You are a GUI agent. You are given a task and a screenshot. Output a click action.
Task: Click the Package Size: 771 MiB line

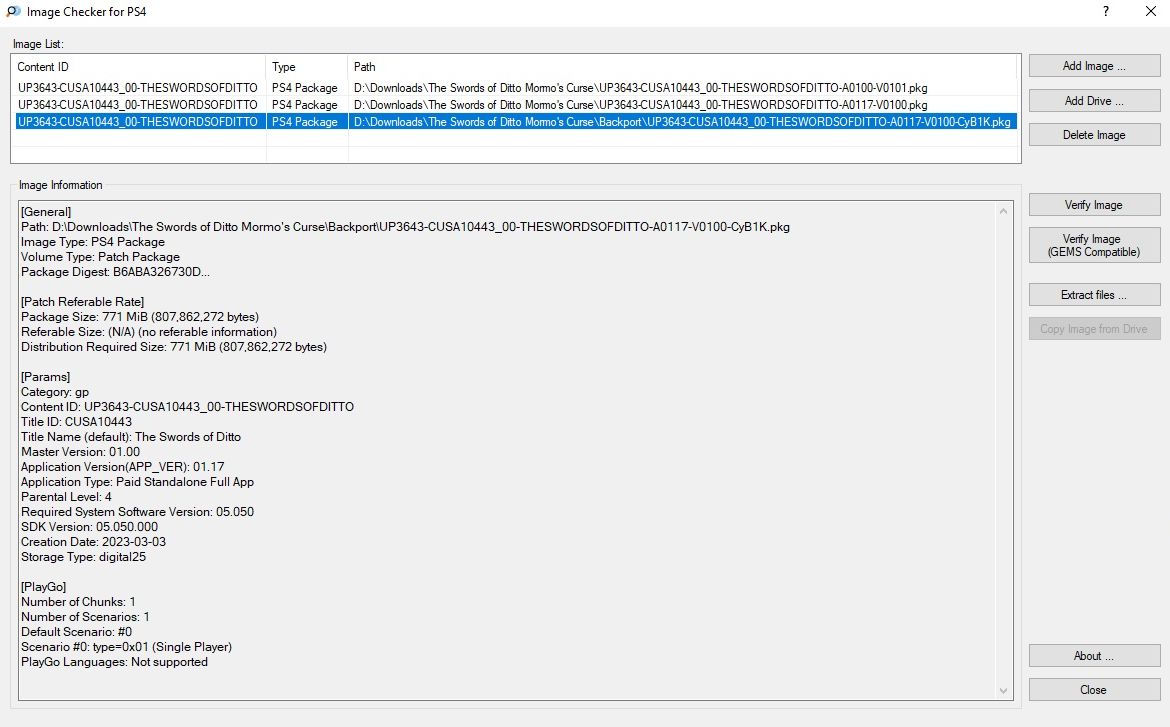140,317
